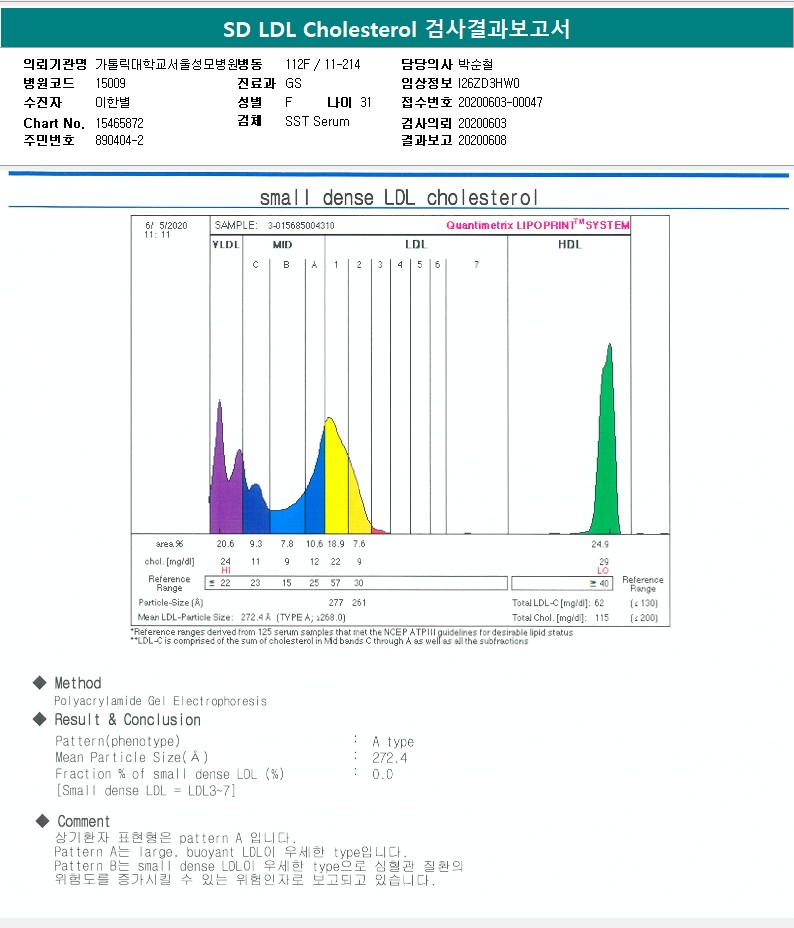This screenshot has width=794, height=928.
Task: Select the 'Result & Conclusion' heading
Action: 127,720
